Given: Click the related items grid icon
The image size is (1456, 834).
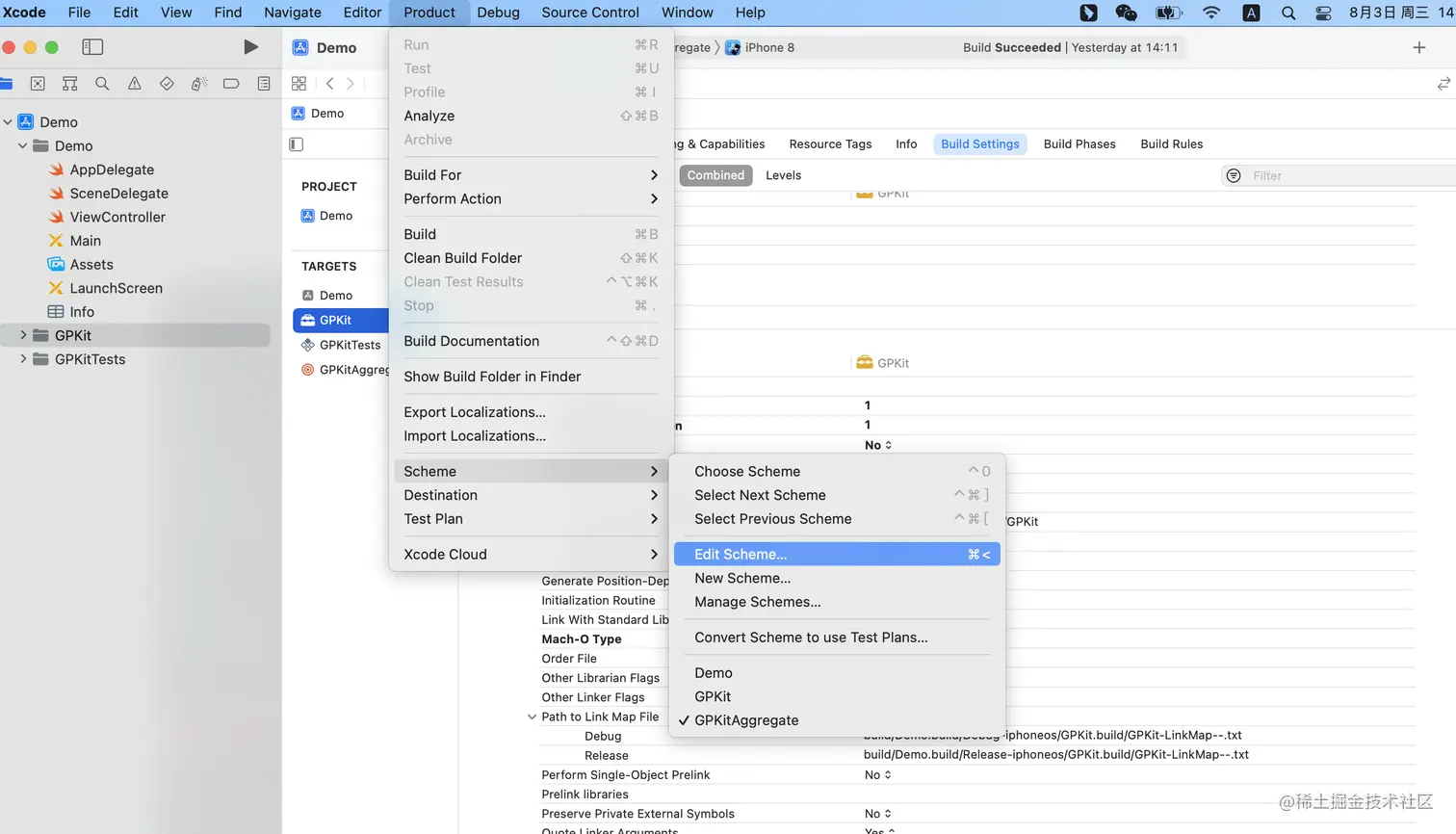Looking at the screenshot, I should 299,84.
